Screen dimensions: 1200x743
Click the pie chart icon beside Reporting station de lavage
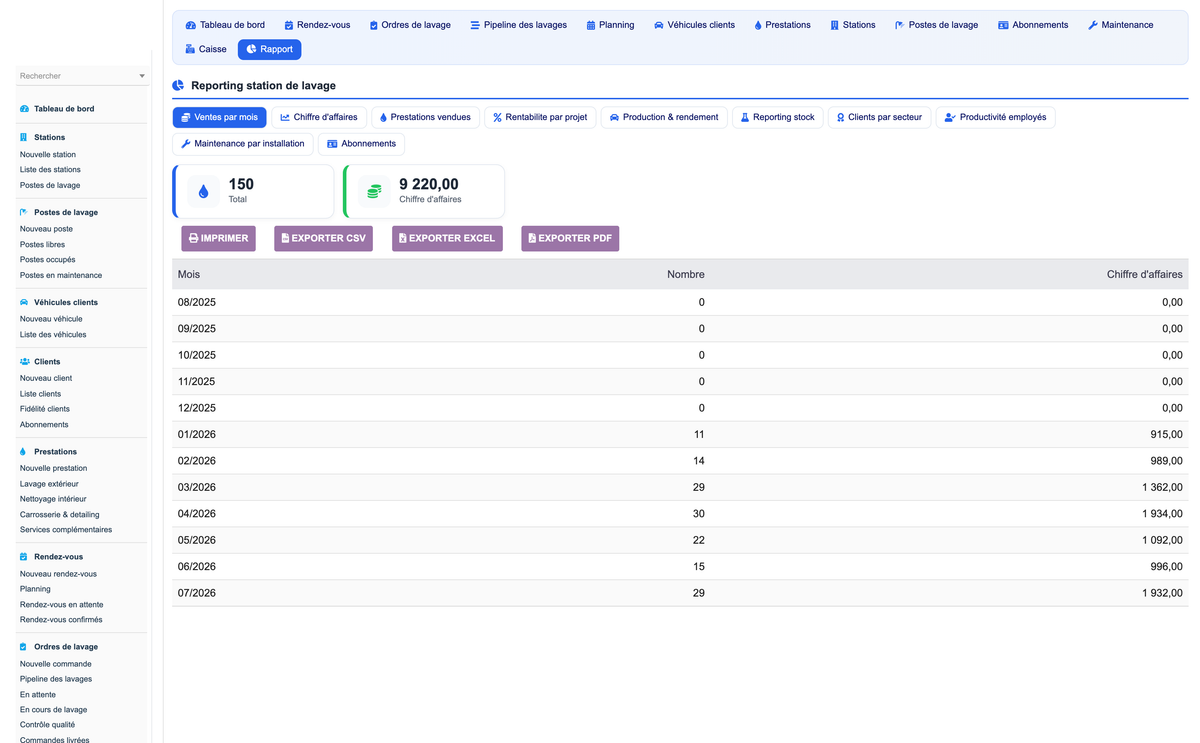[x=178, y=86]
